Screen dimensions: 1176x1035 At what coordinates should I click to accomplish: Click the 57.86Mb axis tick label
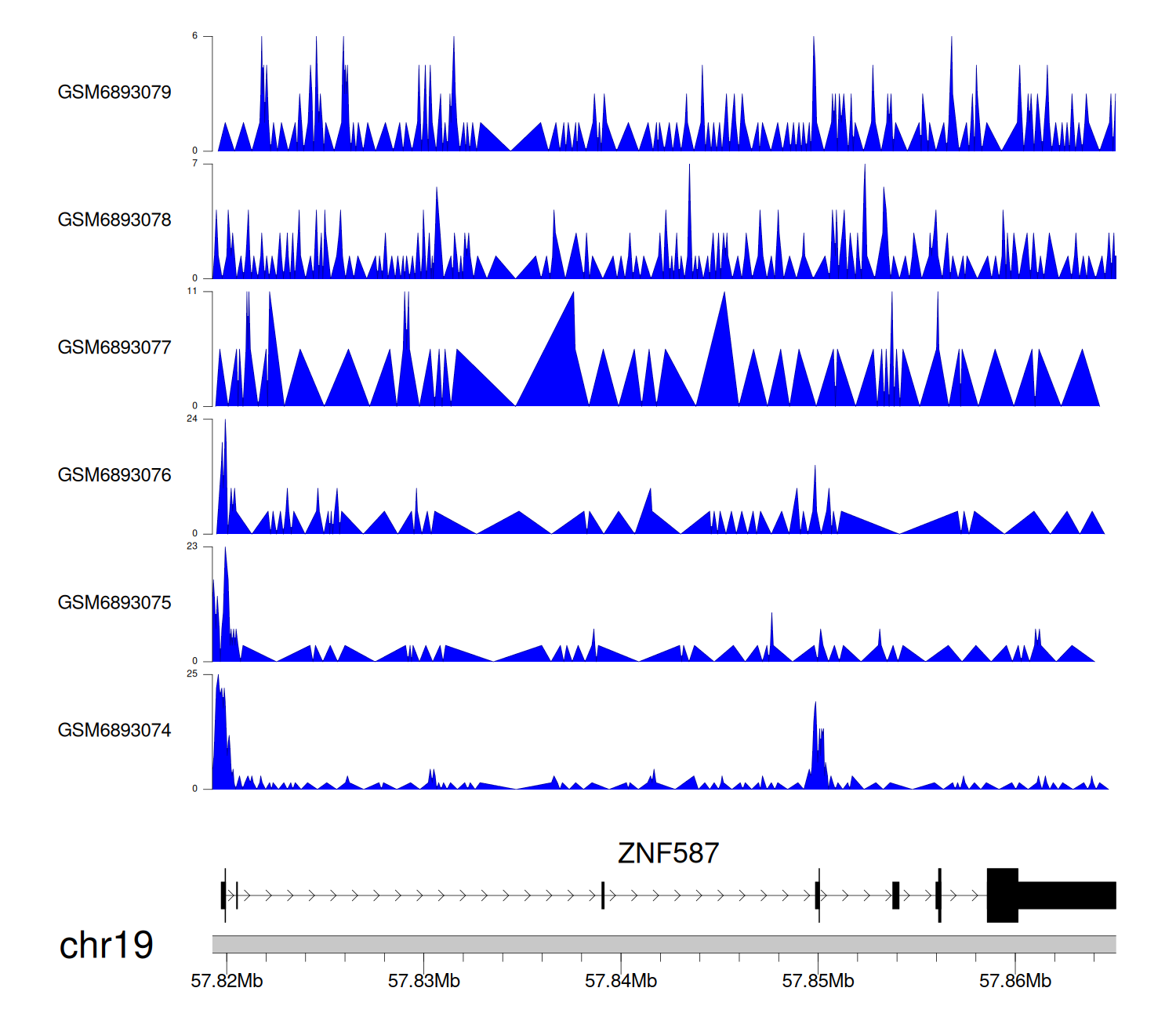(1014, 982)
